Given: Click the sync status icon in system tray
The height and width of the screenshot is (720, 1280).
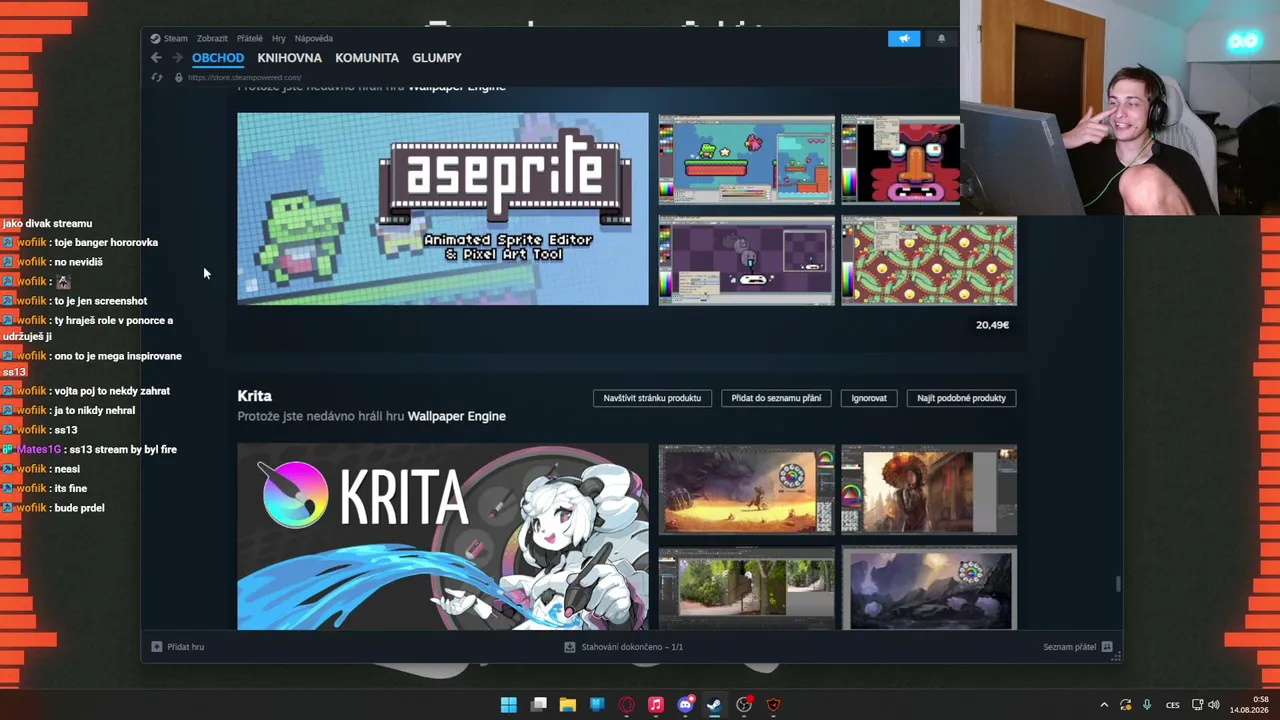Looking at the screenshot, I should [1126, 705].
